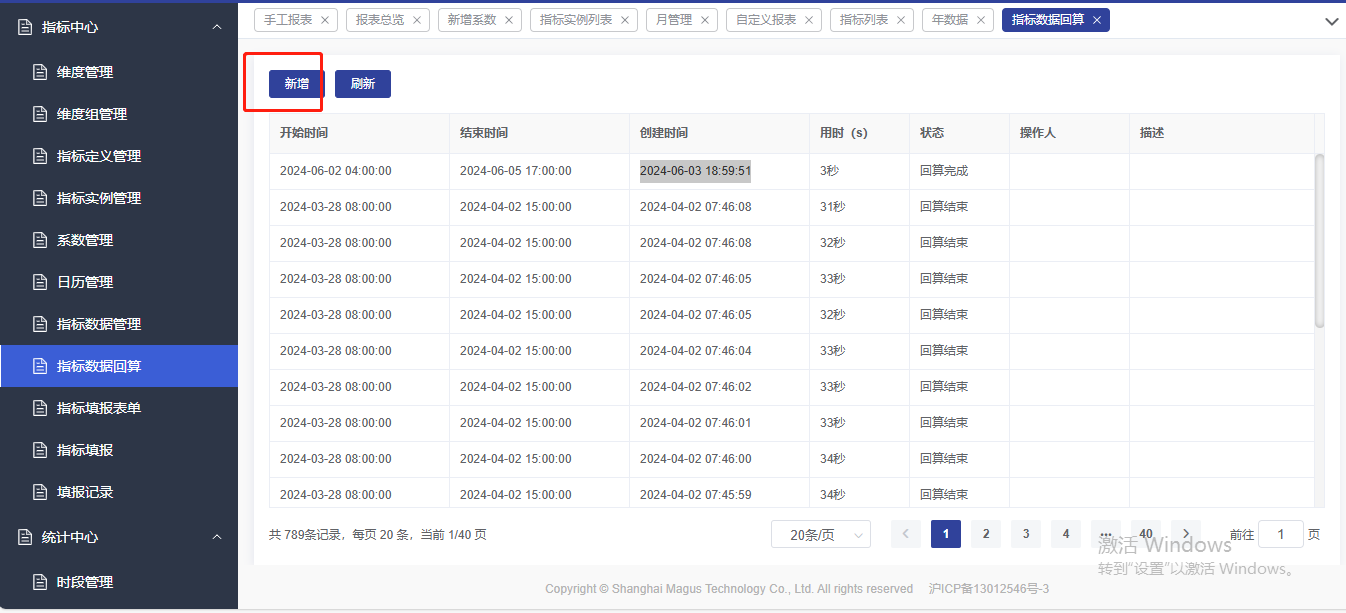Viewport: 1346px width, 613px height.
Task: Click previous page arrow in pagination
Action: [906, 534]
